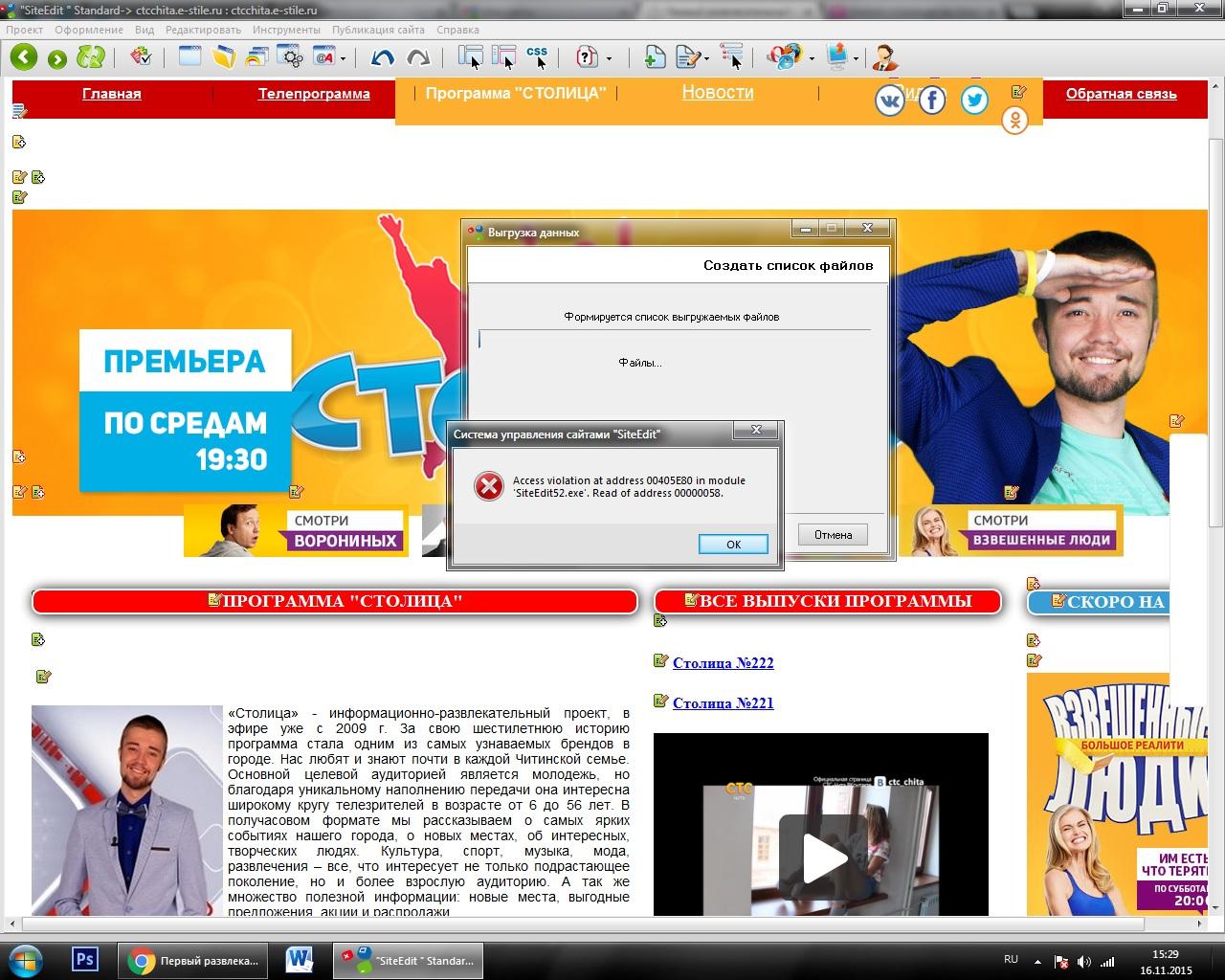Open the Обратная связь navigation link

[1122, 94]
